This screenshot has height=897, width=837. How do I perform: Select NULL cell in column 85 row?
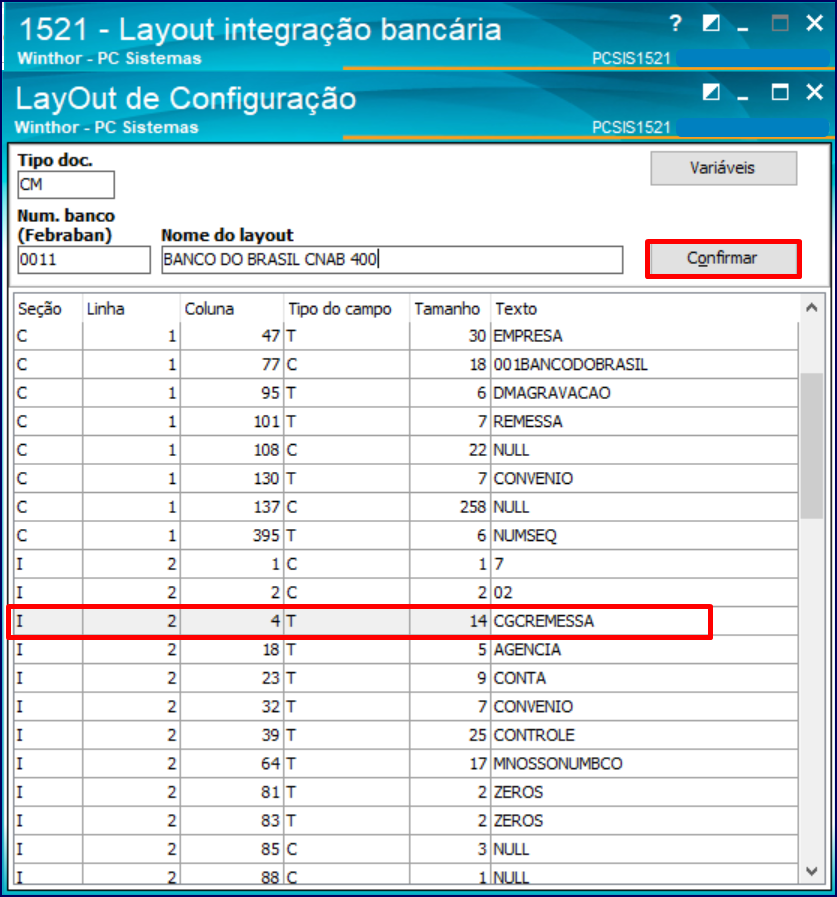tap(644, 850)
